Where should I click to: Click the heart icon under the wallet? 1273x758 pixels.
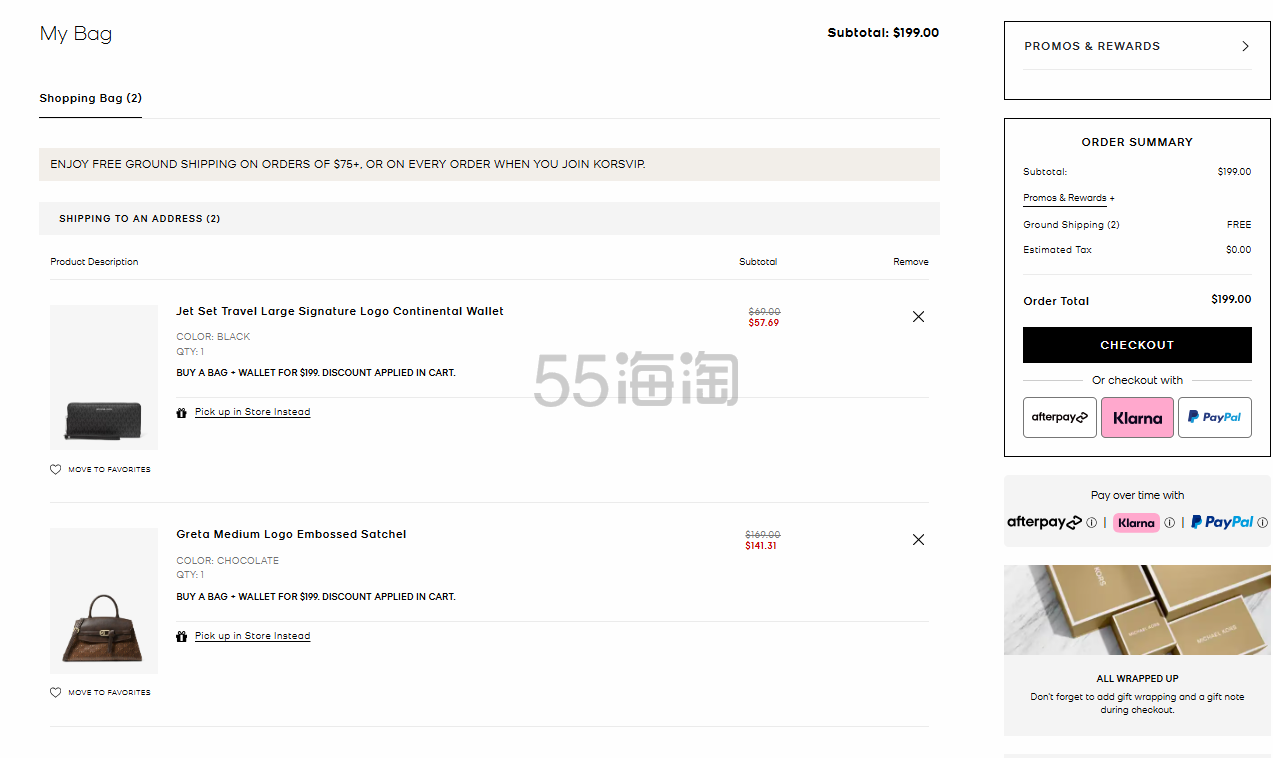click(x=55, y=469)
